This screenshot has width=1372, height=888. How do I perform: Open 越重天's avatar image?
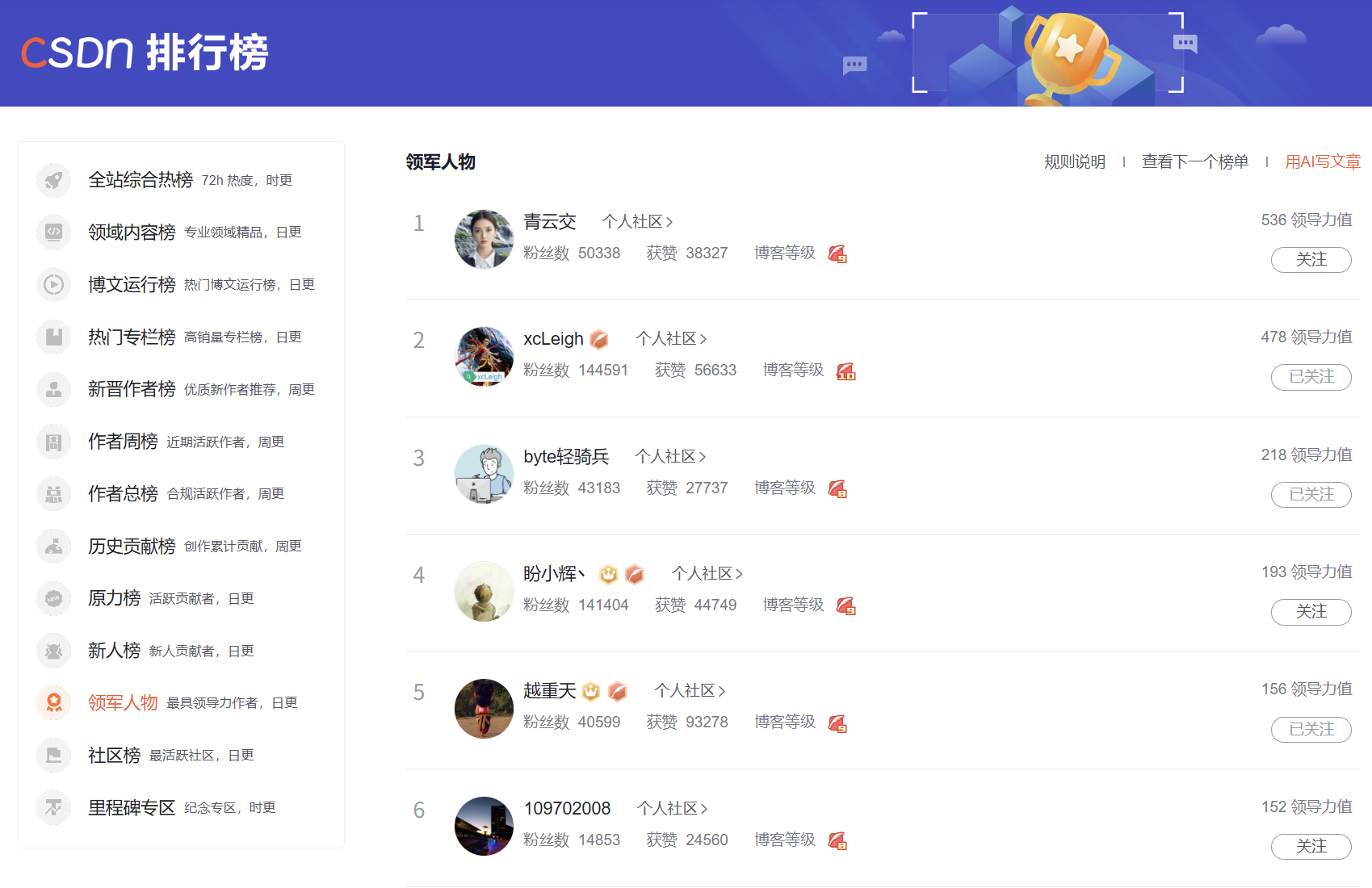pyautogui.click(x=484, y=708)
